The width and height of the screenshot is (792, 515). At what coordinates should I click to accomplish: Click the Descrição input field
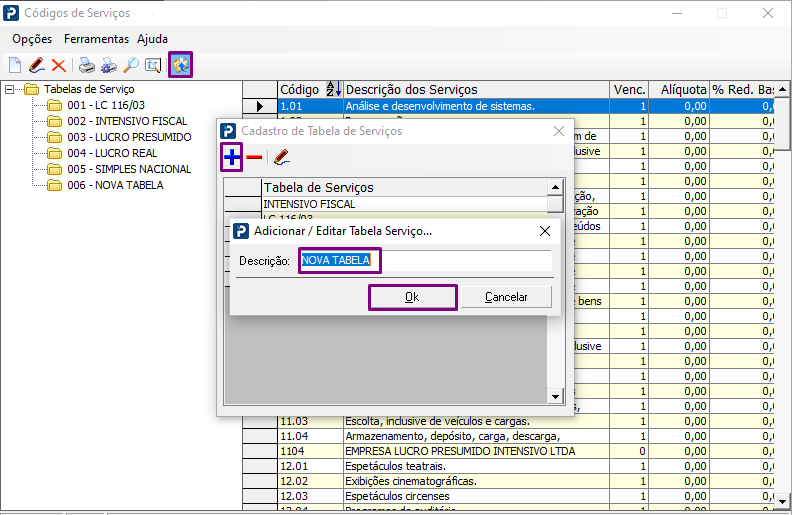[x=425, y=261]
